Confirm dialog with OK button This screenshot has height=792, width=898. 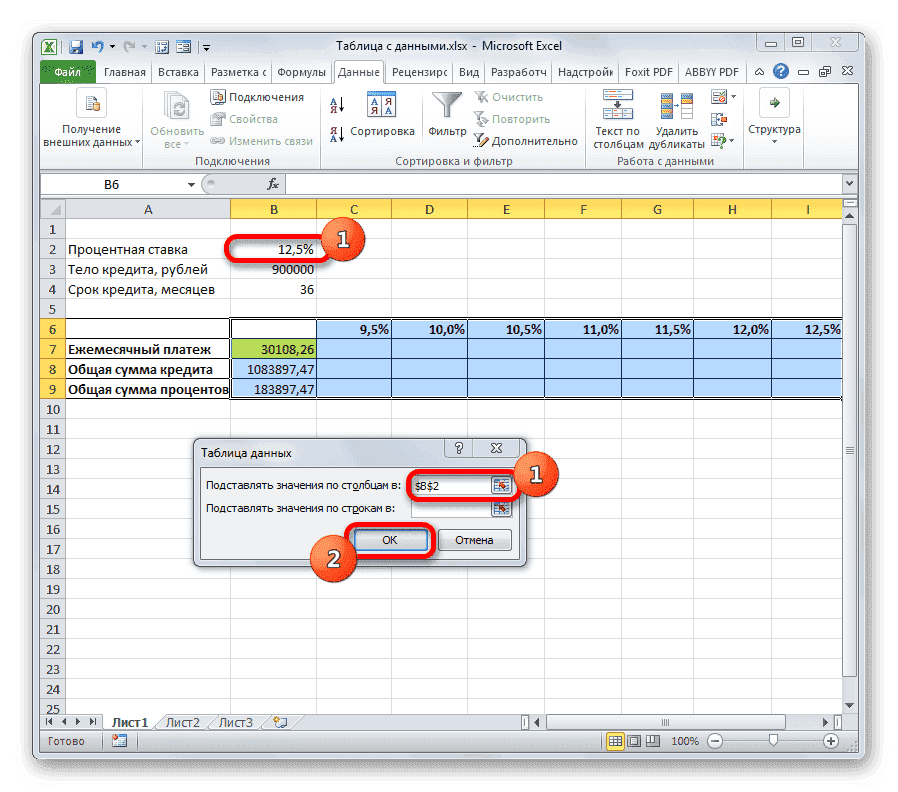pos(390,540)
